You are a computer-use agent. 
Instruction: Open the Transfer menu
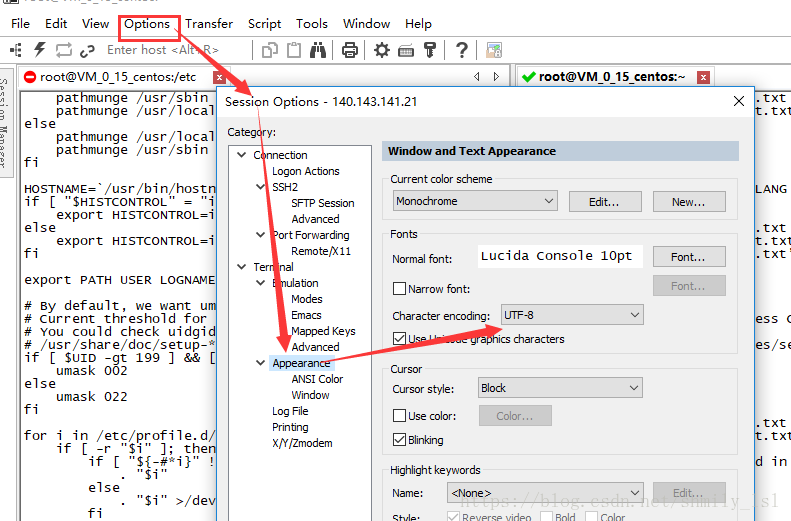point(209,24)
